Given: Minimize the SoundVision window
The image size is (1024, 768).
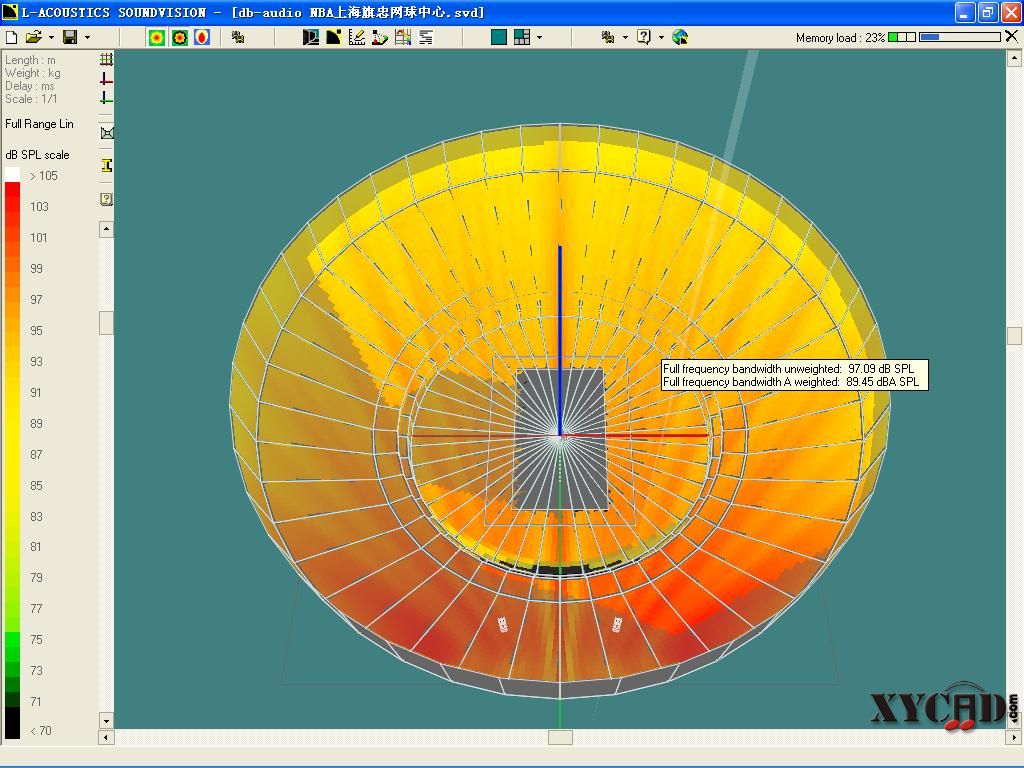Looking at the screenshot, I should click(965, 12).
